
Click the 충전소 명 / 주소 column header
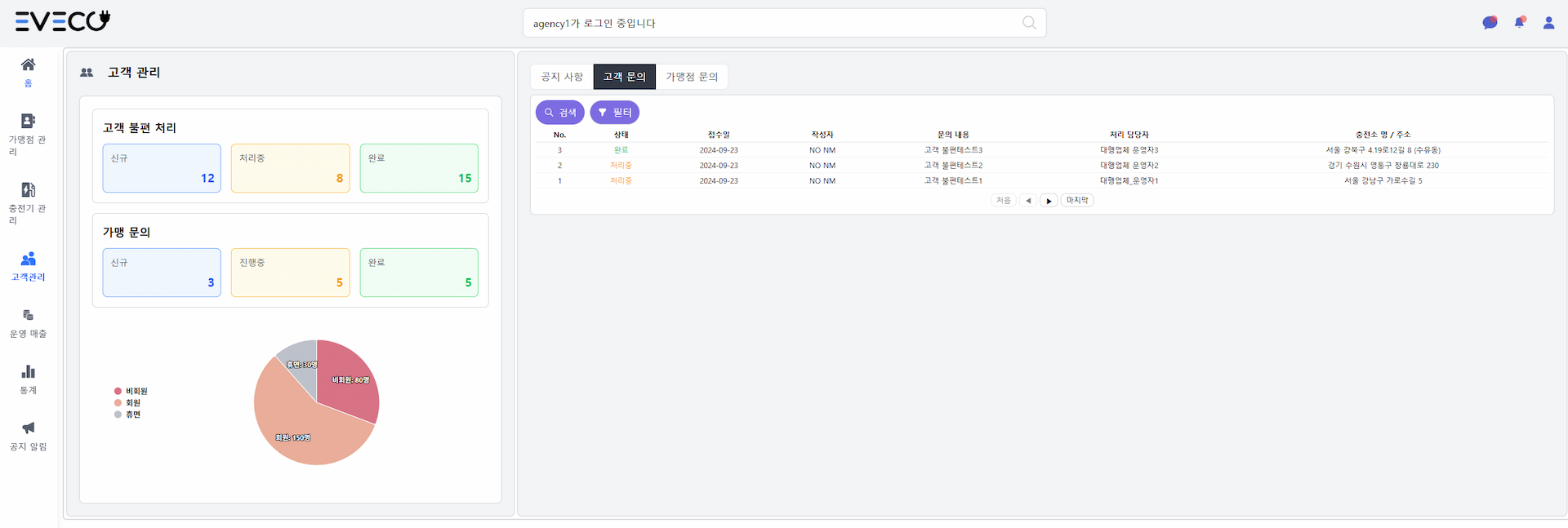click(x=1383, y=135)
